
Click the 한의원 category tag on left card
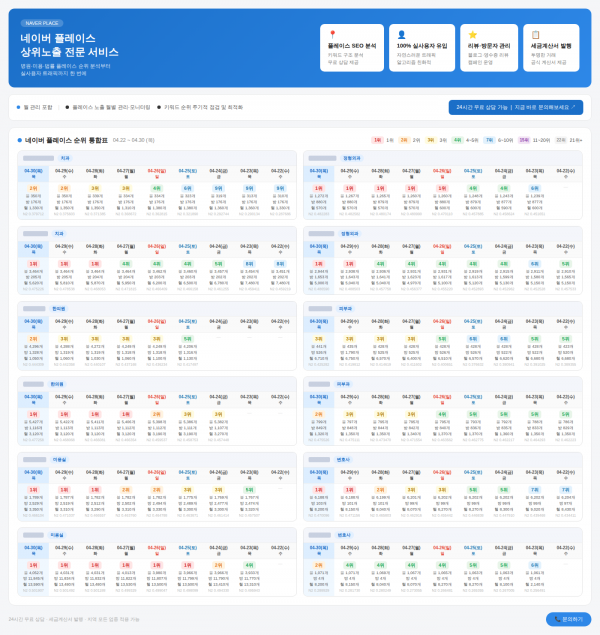[57, 308]
